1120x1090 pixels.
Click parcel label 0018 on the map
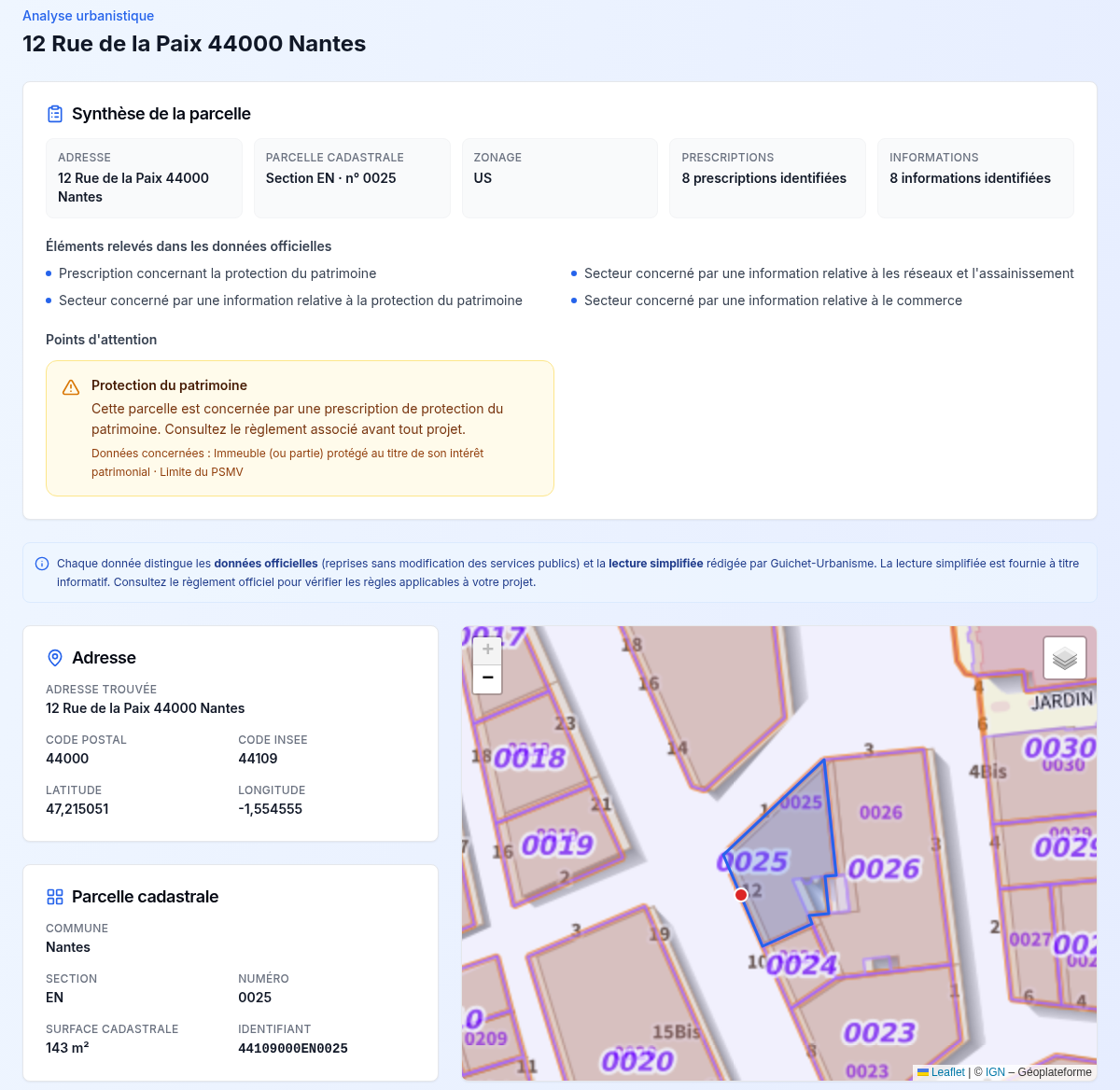point(530,757)
